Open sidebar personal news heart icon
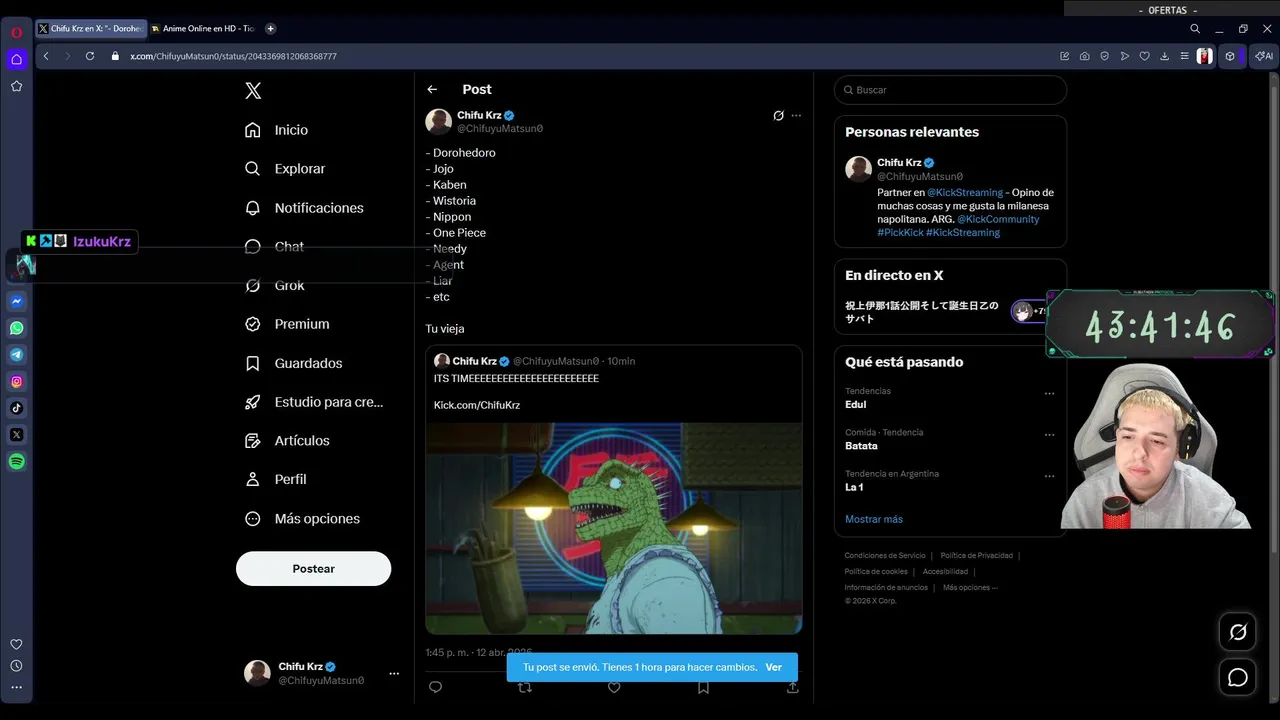 pyautogui.click(x=16, y=645)
